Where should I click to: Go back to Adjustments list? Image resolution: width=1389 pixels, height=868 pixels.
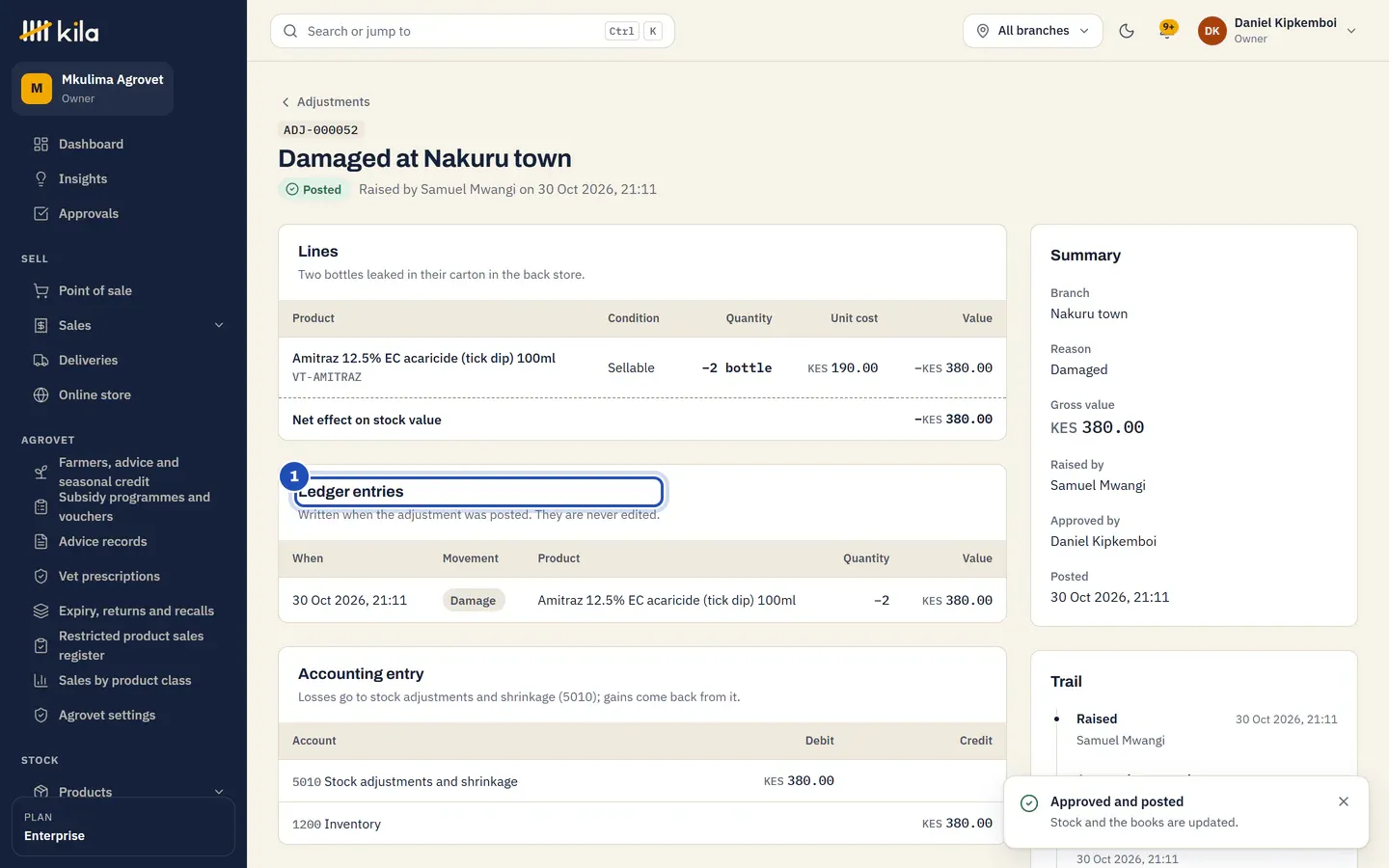coord(325,101)
